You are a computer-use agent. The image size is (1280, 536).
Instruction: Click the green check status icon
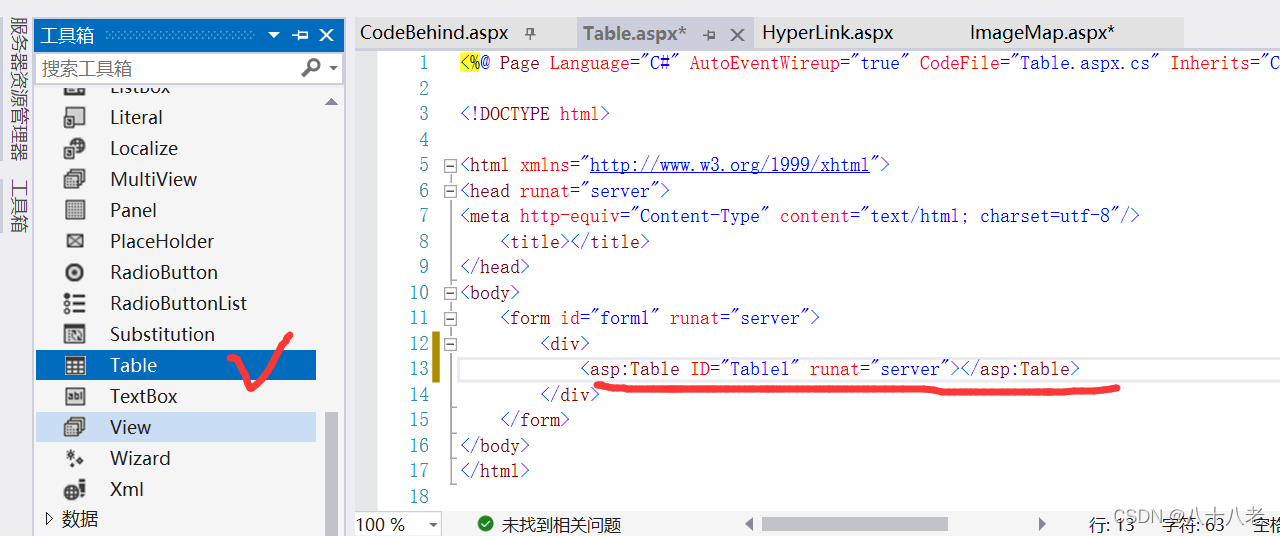click(x=485, y=523)
